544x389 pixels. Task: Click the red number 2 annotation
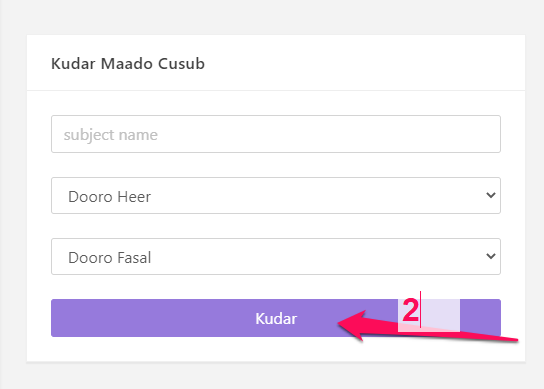410,310
